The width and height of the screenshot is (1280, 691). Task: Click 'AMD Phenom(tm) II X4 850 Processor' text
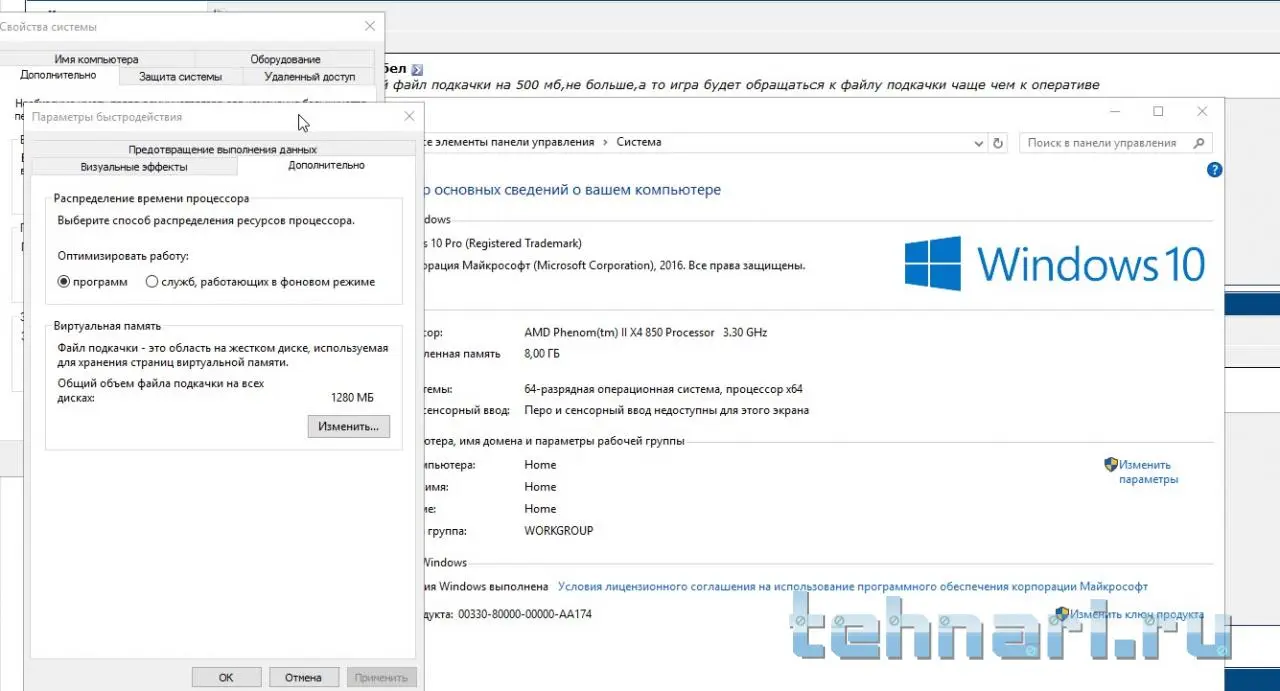pos(620,332)
